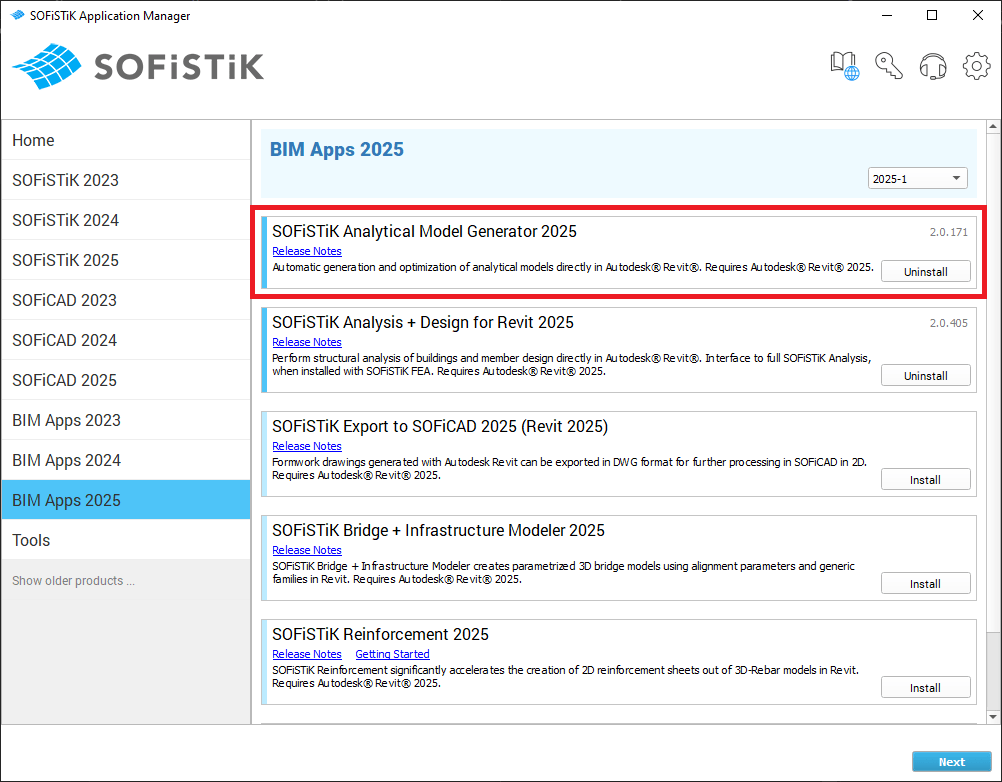Viewport: 1002px width, 782px height.
Task: Select the highlighted BIM Apps 2025 entry
Action: point(126,500)
